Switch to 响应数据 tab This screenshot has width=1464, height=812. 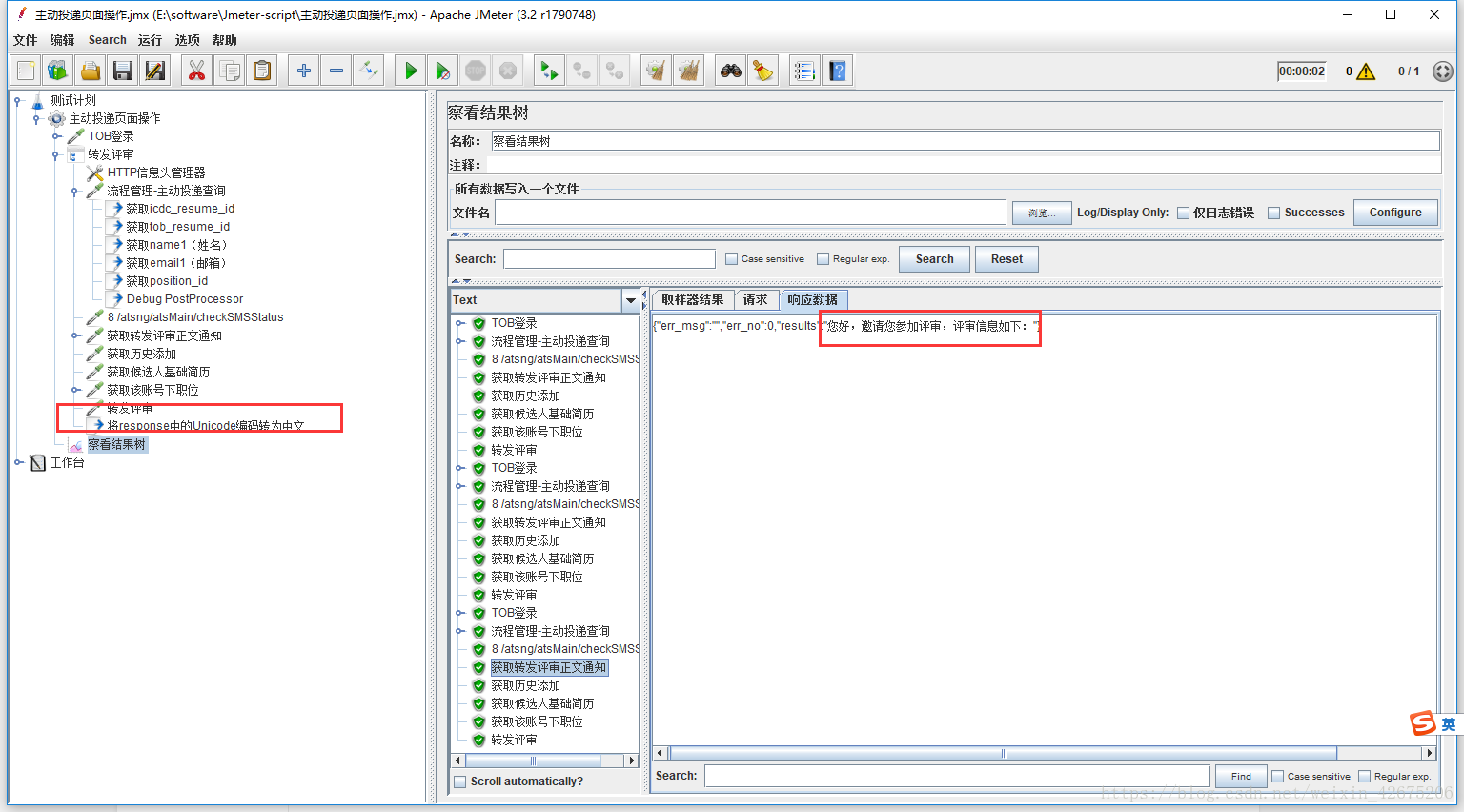813,299
